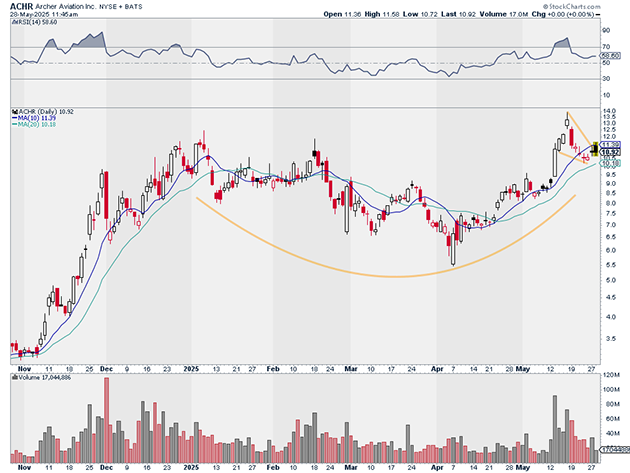Click the Last 10.92 quote in header
Image resolution: width=630 pixels, height=473 pixels.
[458, 14]
